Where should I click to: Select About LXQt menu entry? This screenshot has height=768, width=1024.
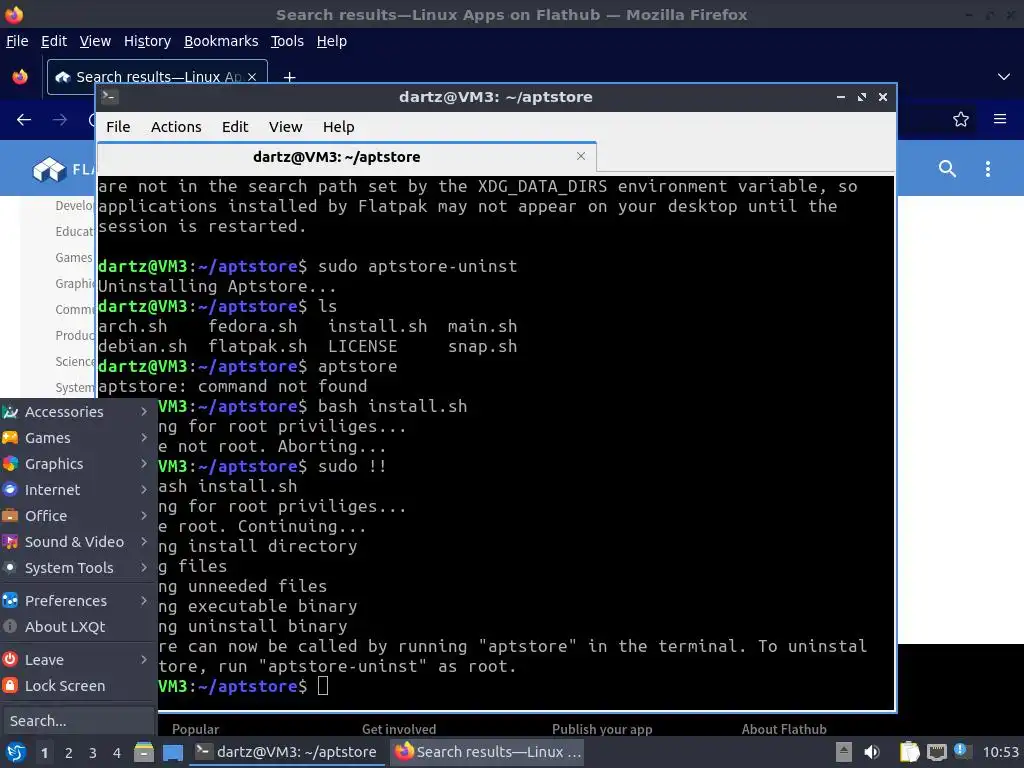77,627
